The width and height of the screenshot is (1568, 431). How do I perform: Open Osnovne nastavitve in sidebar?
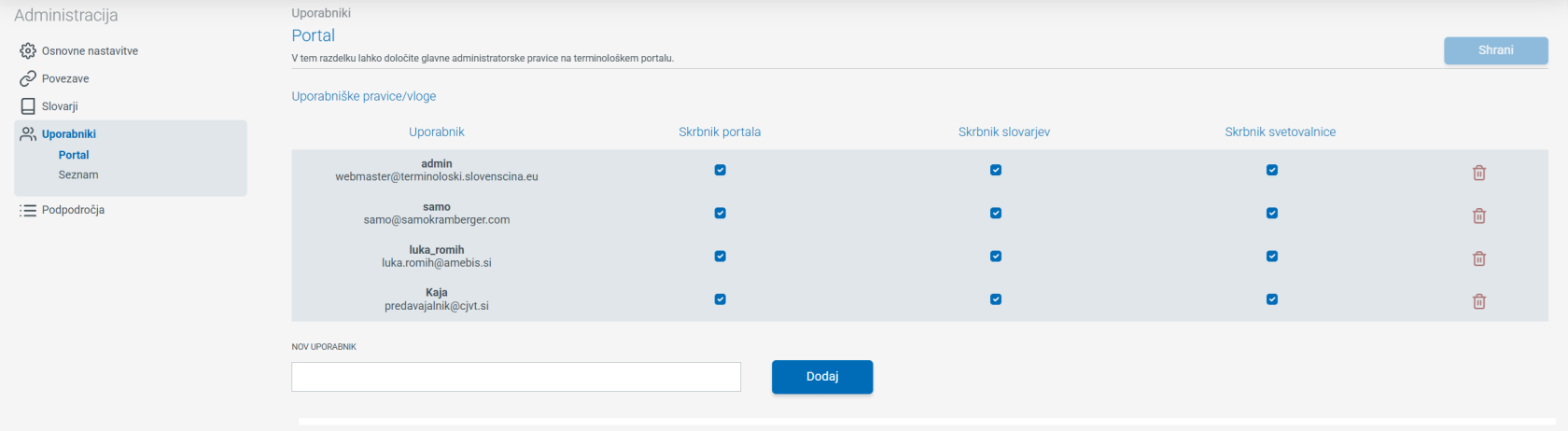(x=90, y=51)
